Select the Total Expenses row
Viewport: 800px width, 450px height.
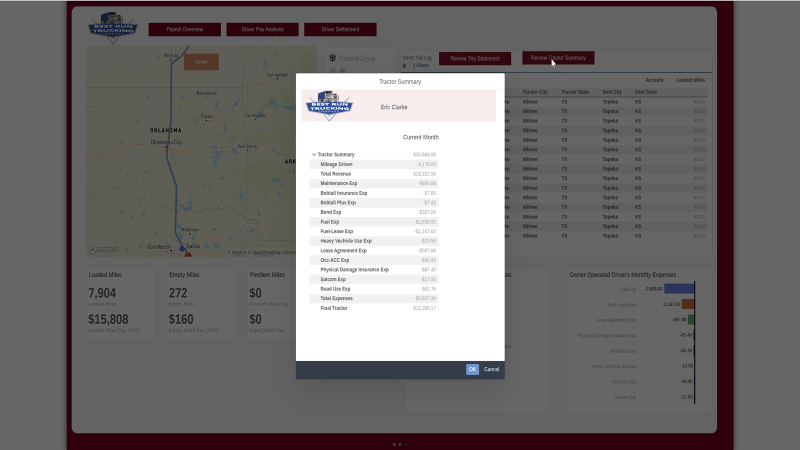[x=373, y=298]
